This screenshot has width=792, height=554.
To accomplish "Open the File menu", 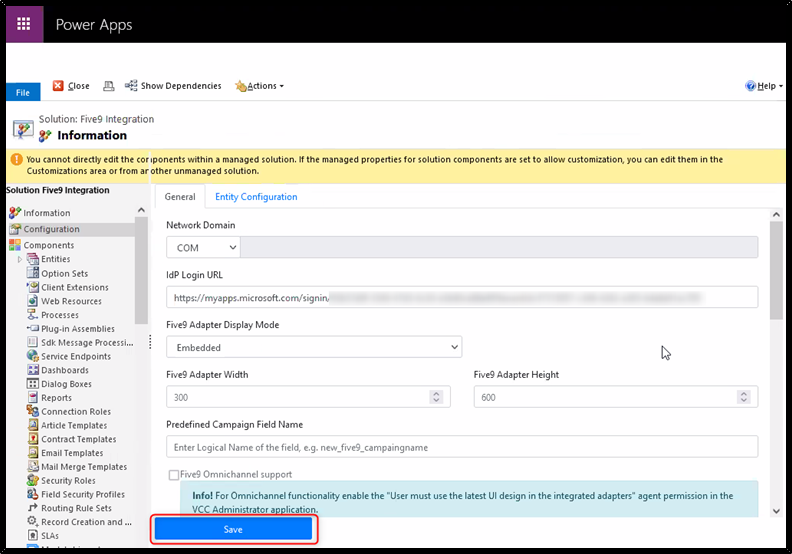I will [23, 92].
